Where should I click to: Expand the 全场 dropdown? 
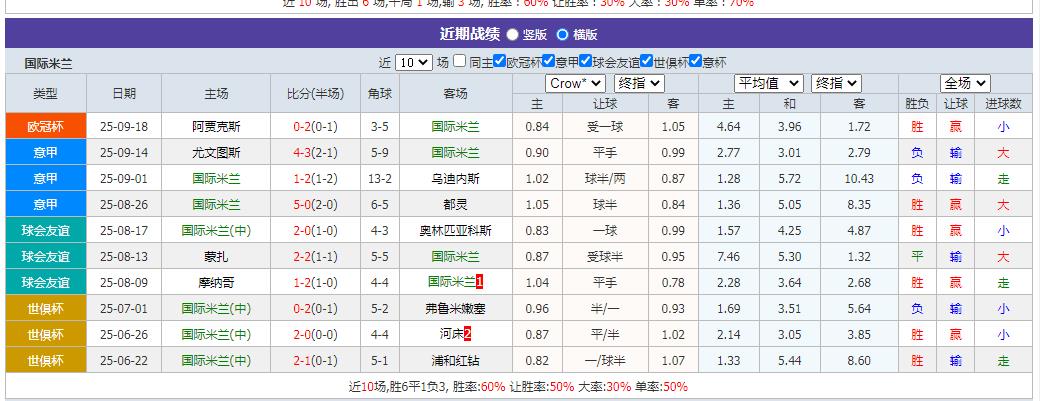(965, 83)
